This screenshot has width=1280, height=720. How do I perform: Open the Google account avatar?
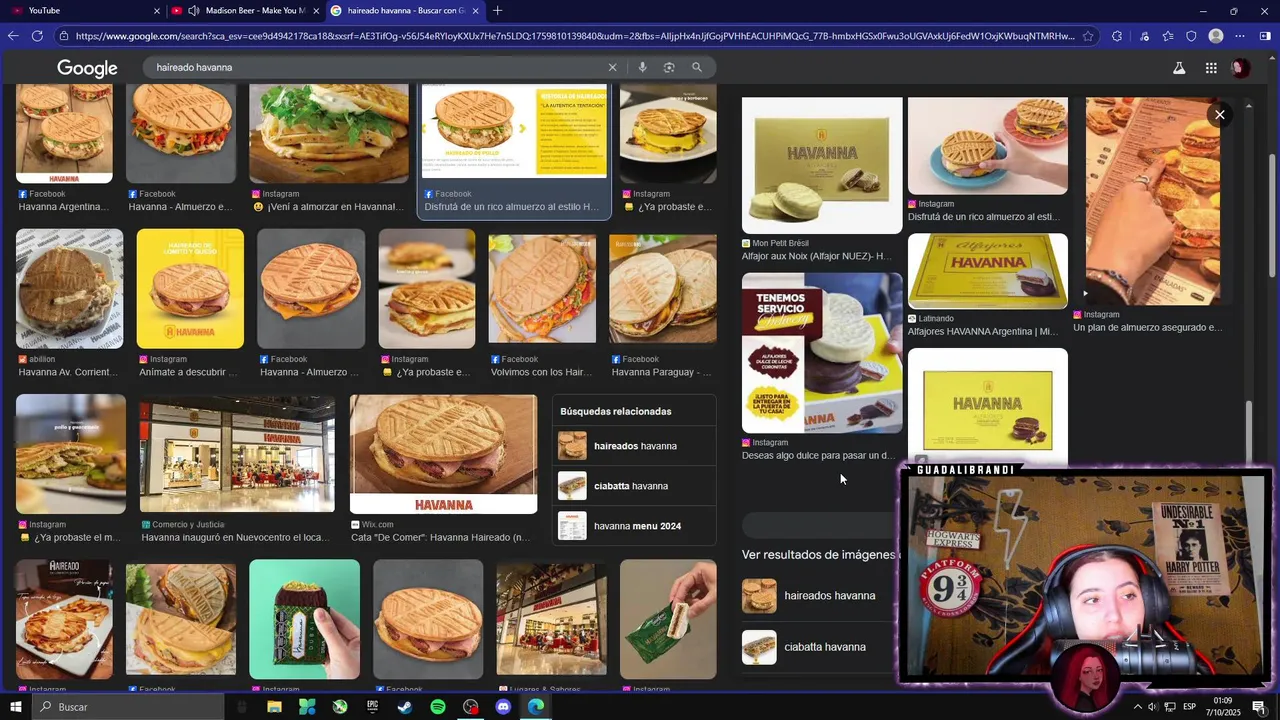(1240, 68)
